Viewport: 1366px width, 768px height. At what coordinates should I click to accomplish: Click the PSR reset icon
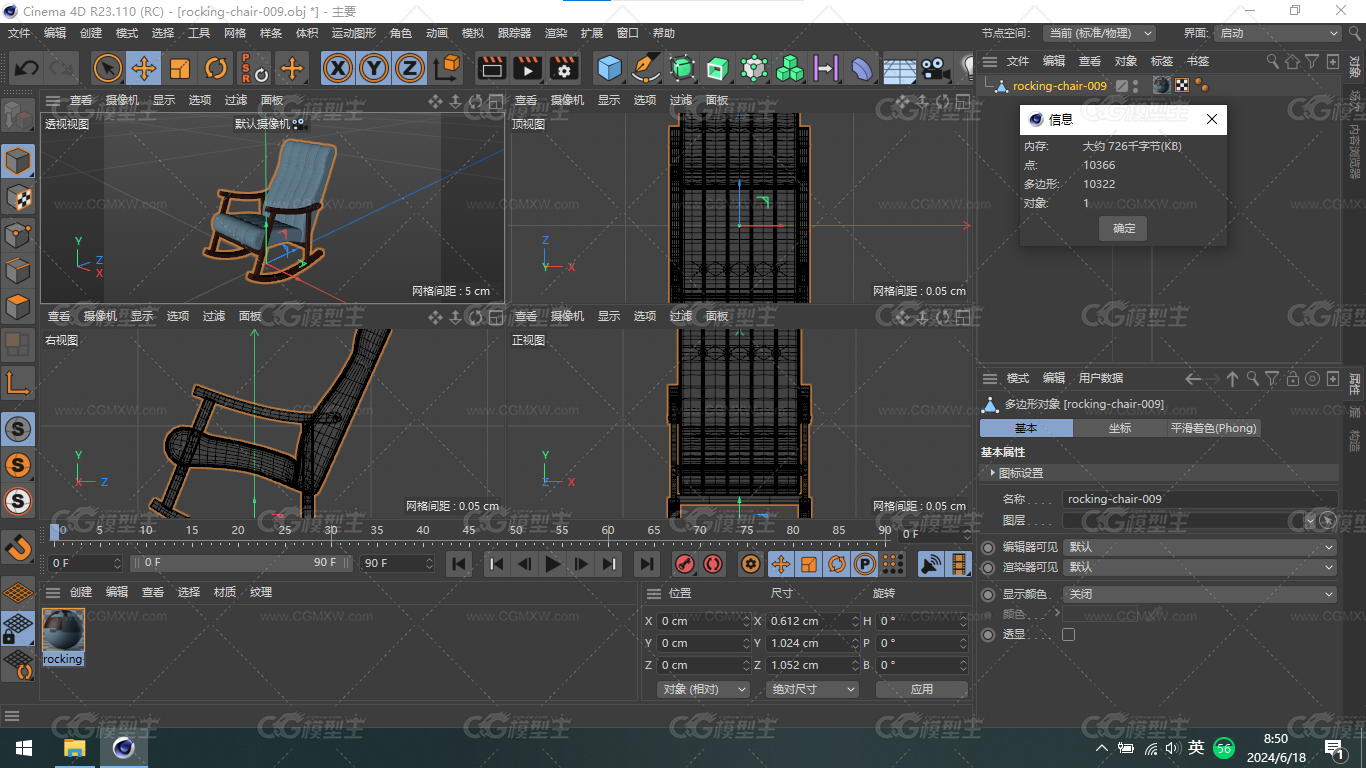[x=254, y=68]
